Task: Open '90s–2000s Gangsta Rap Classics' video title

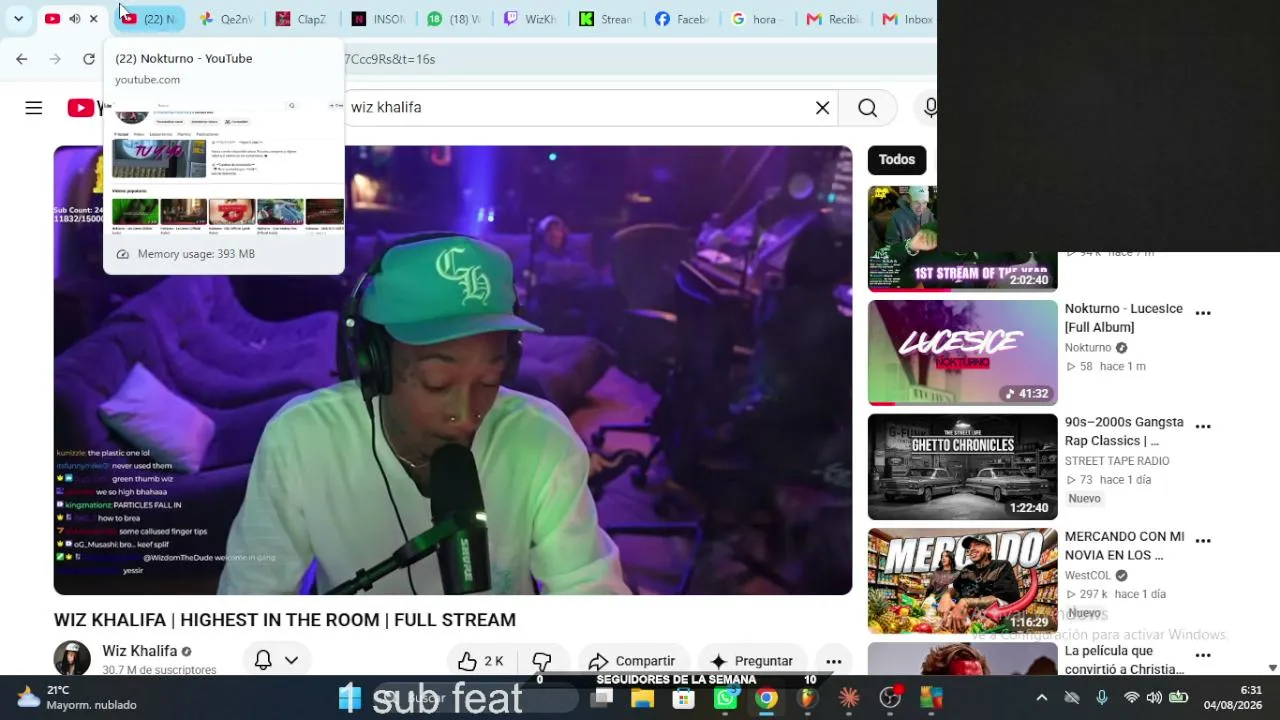Action: point(1124,432)
